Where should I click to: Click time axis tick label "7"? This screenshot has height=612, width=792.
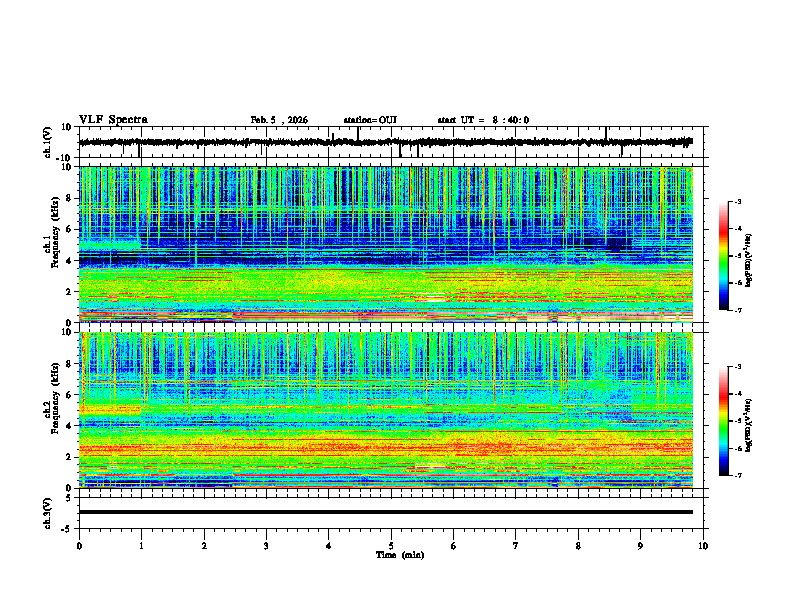pos(515,546)
